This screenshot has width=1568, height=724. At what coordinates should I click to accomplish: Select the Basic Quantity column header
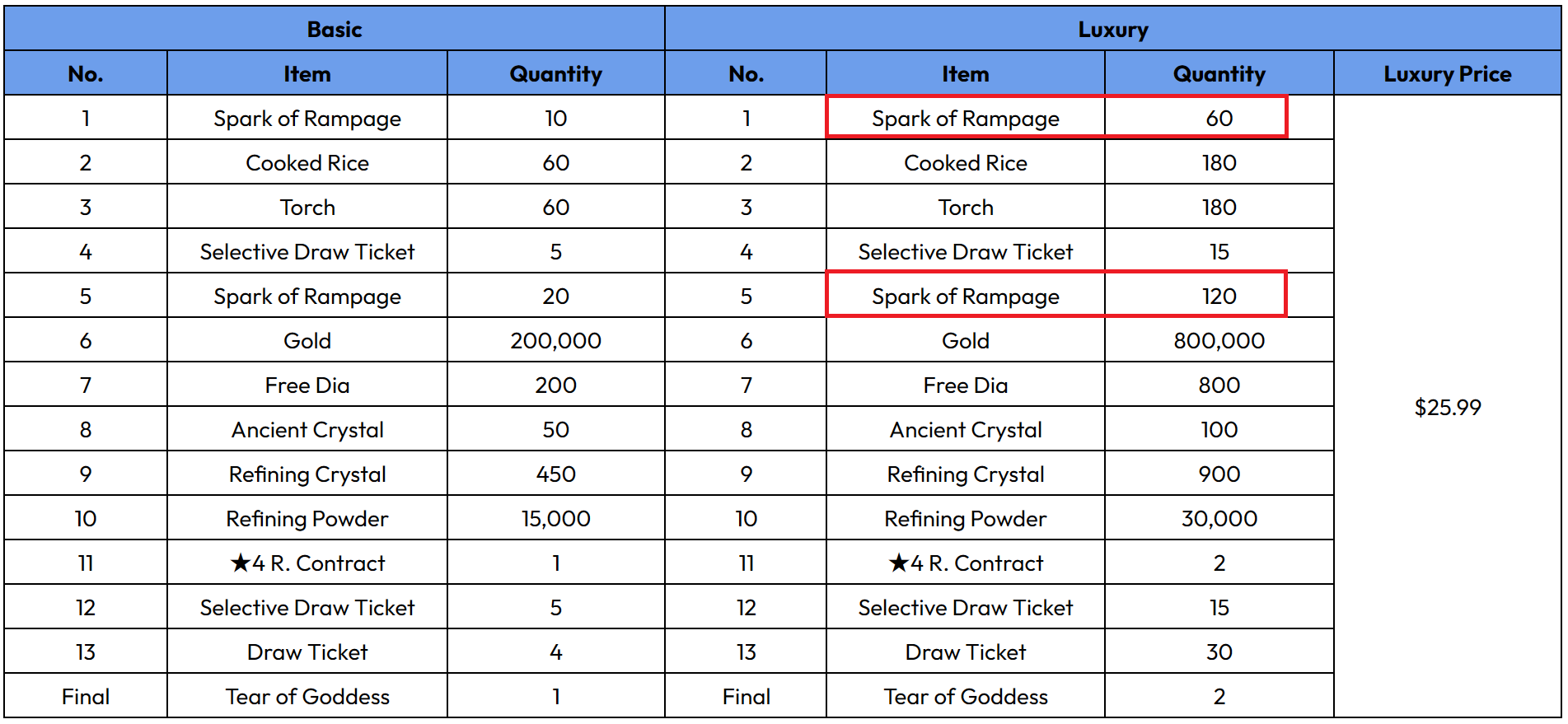[555, 73]
